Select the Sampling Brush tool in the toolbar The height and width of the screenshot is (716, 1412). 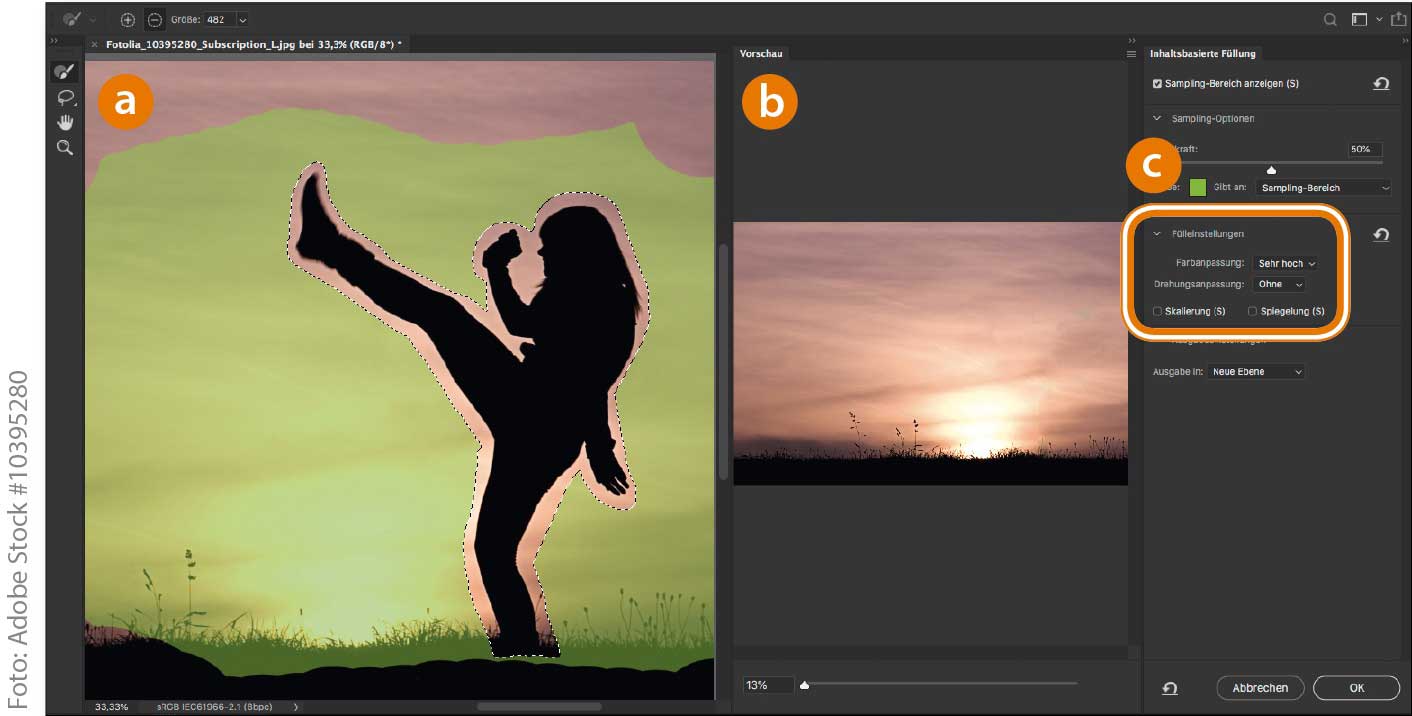[x=64, y=72]
